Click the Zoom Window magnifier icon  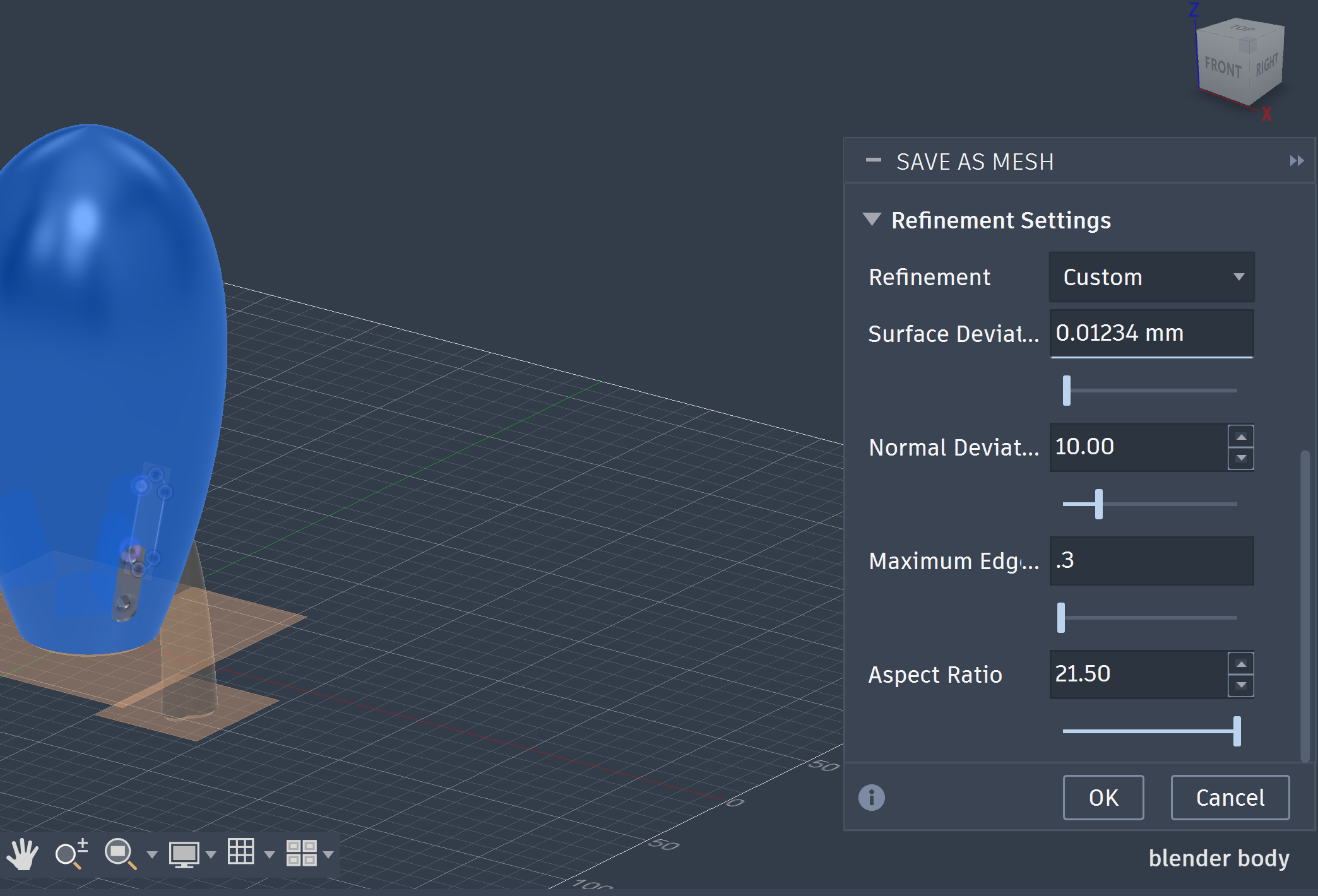tap(120, 854)
